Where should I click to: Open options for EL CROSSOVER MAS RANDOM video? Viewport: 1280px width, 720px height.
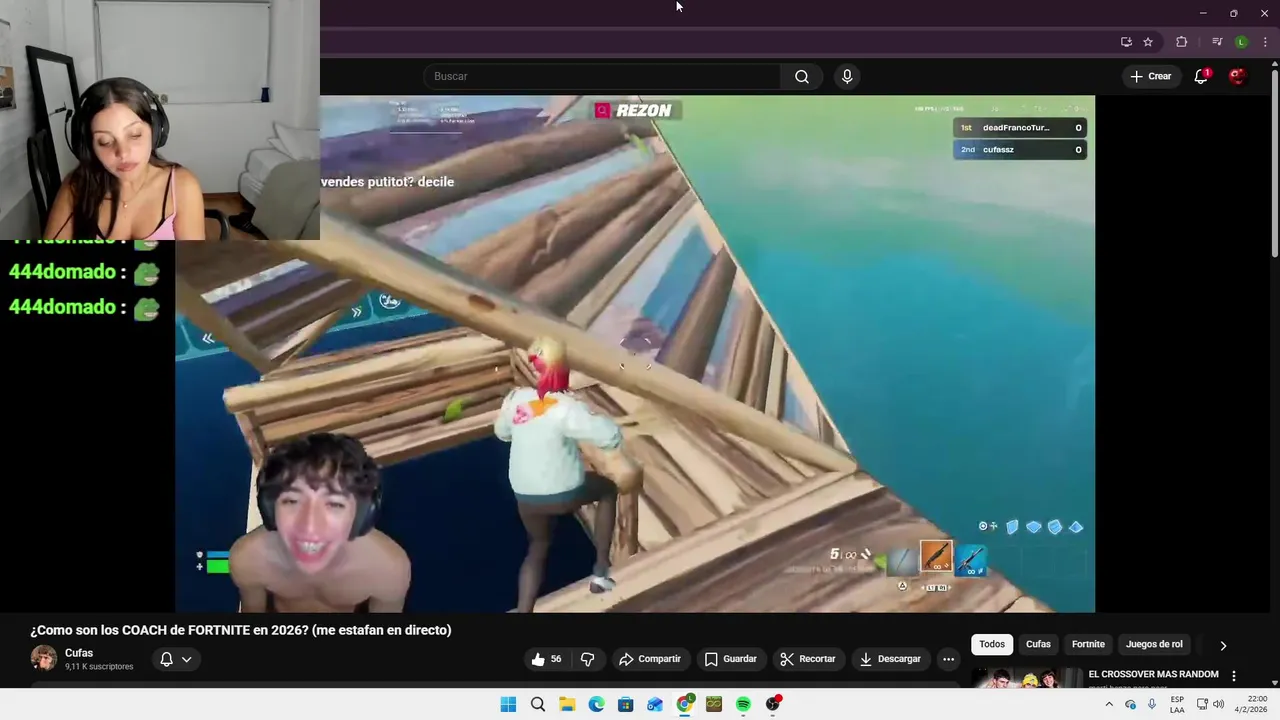[x=1234, y=676]
